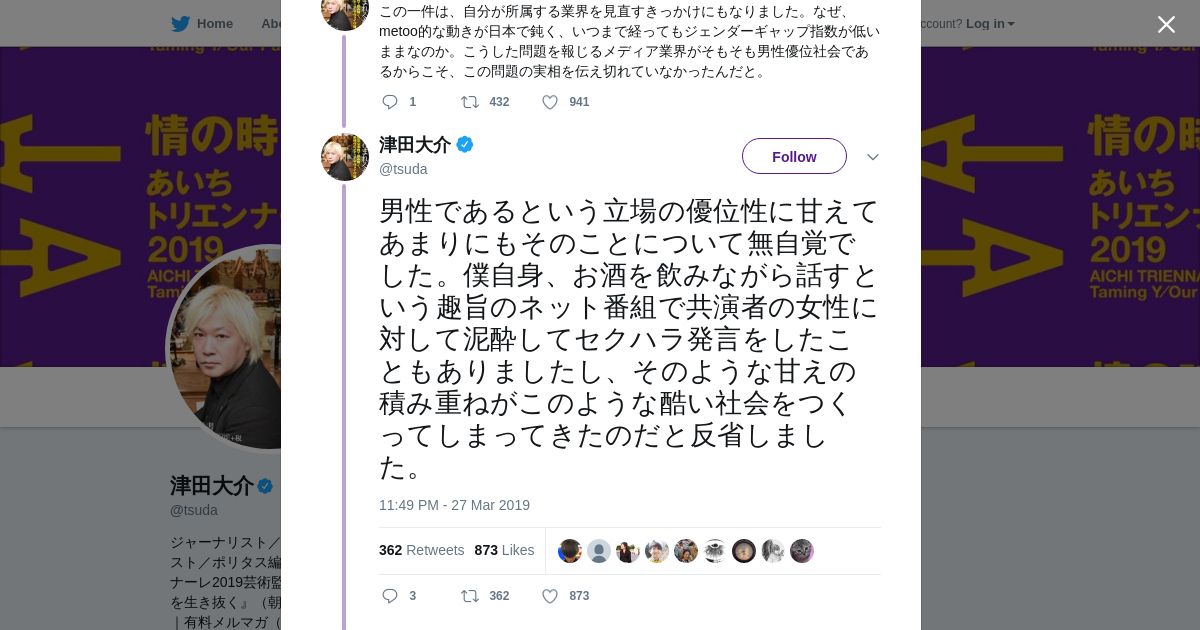Click the verified badge next to 津田大介
The image size is (1200, 630).
(465, 145)
